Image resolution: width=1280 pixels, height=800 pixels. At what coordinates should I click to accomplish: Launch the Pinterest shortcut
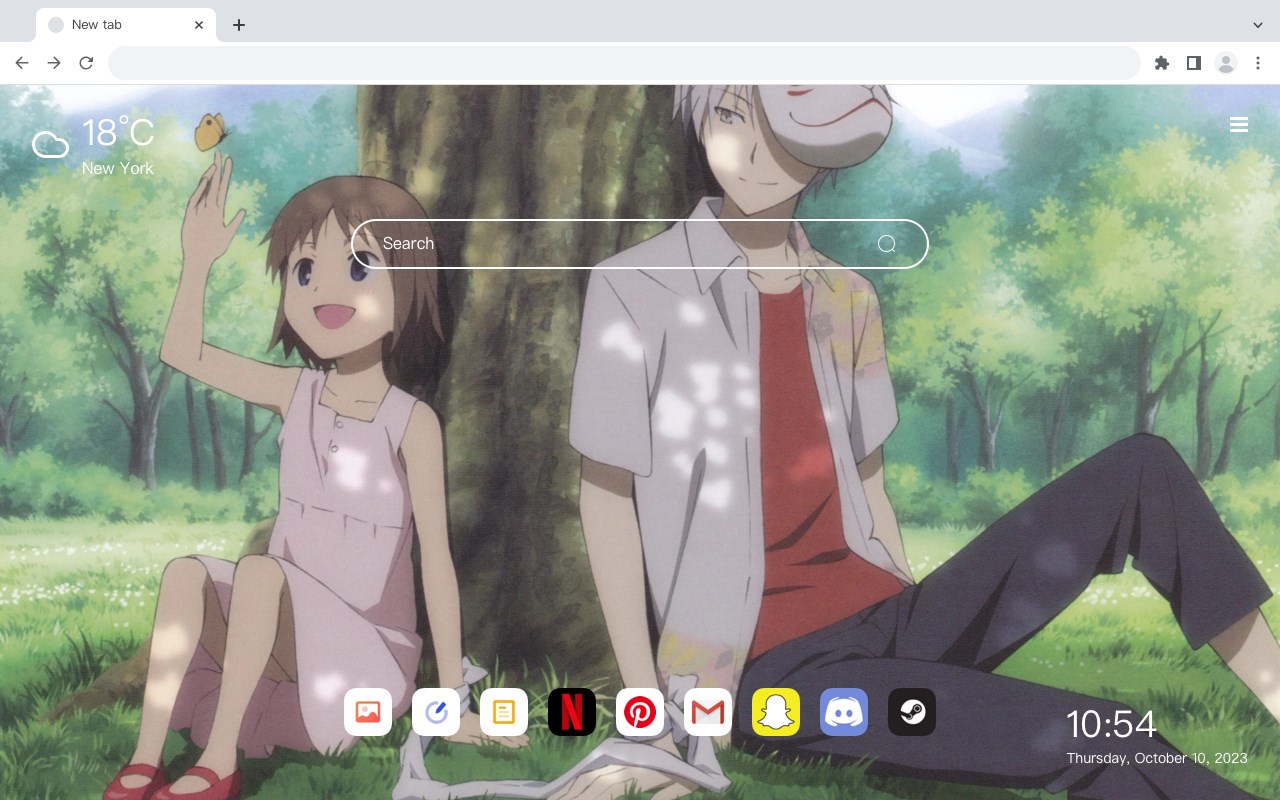(640, 712)
